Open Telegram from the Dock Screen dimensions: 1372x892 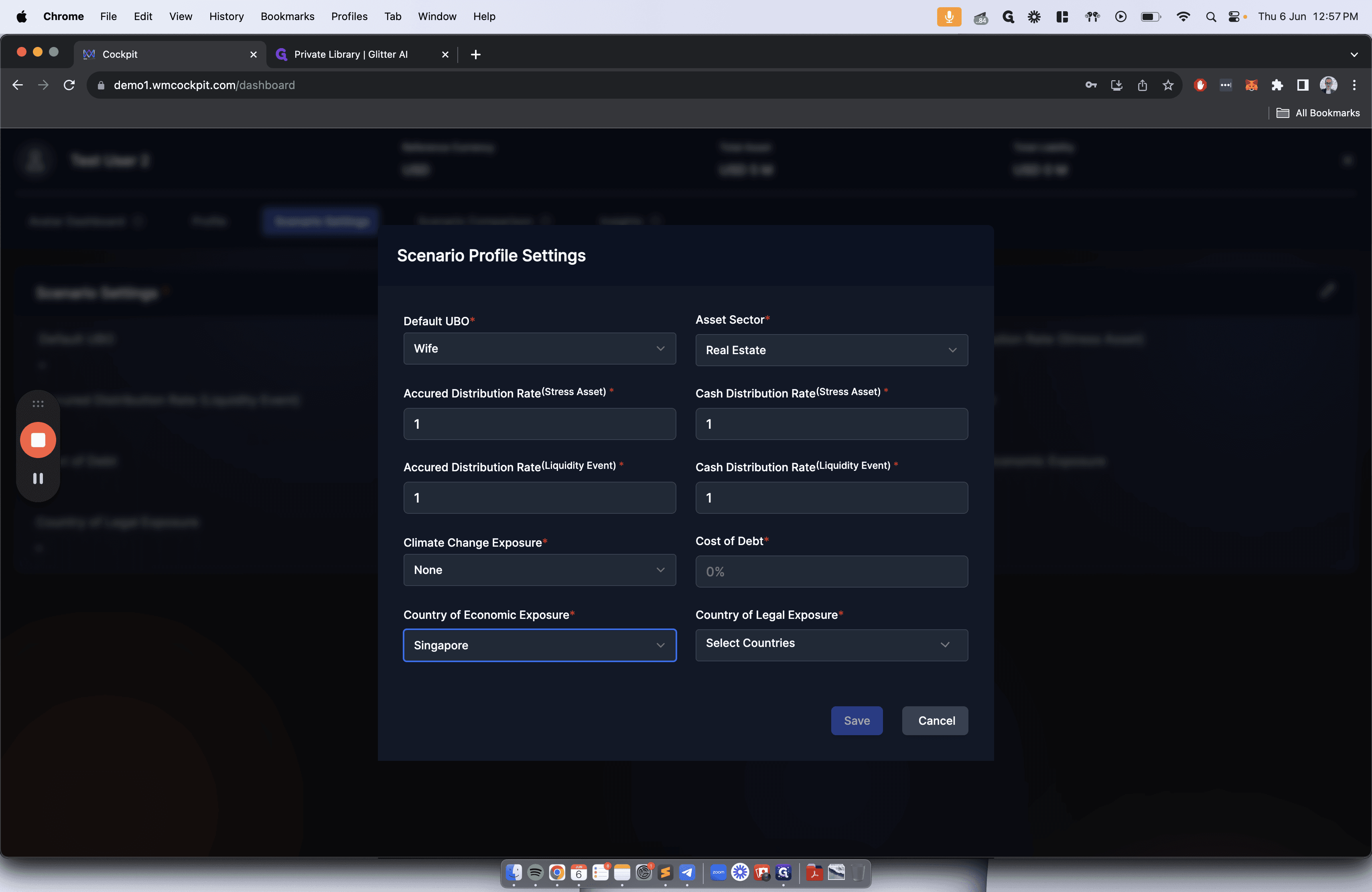point(686,872)
